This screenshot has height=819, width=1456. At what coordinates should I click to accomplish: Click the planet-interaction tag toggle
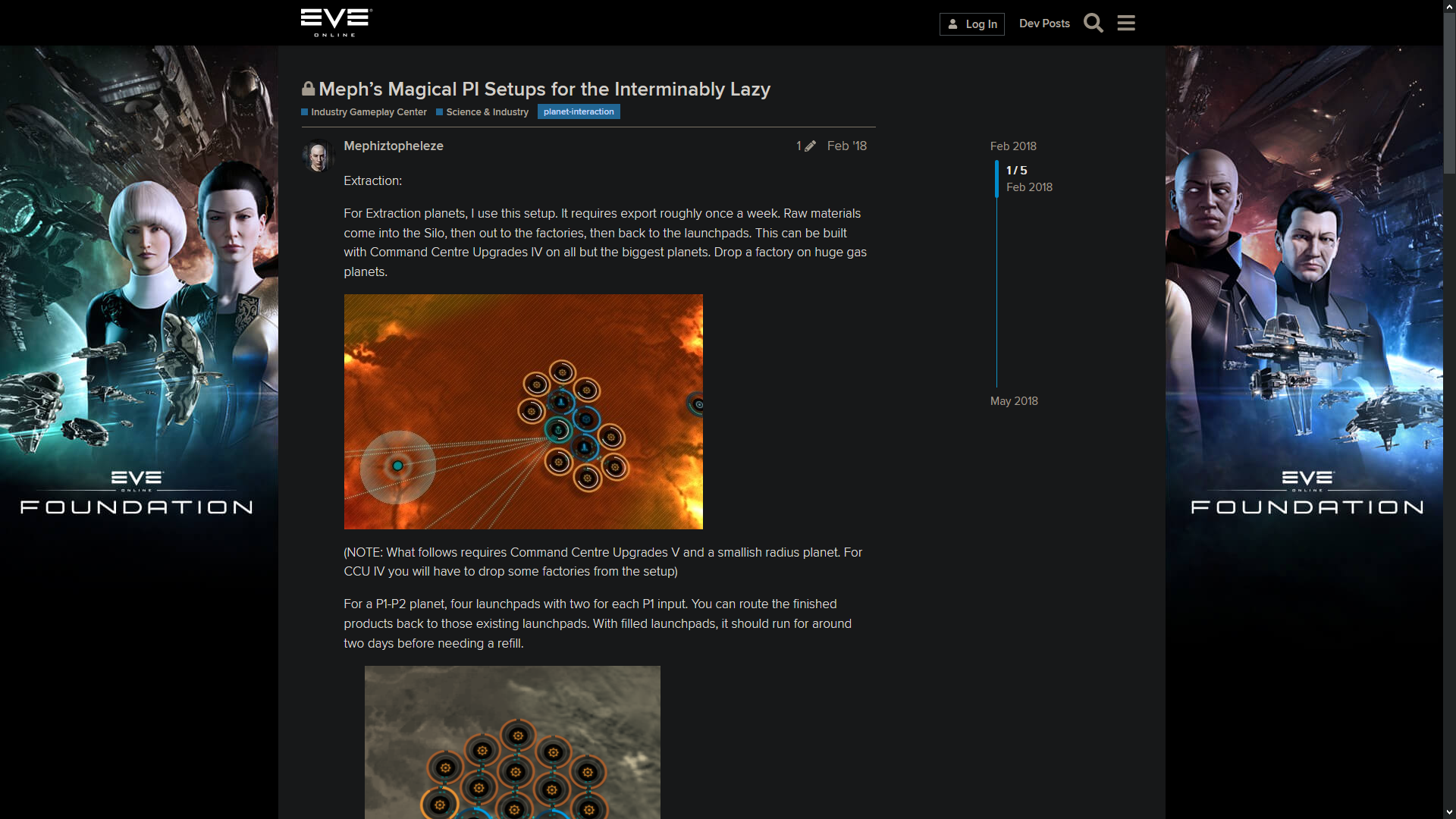tap(579, 111)
